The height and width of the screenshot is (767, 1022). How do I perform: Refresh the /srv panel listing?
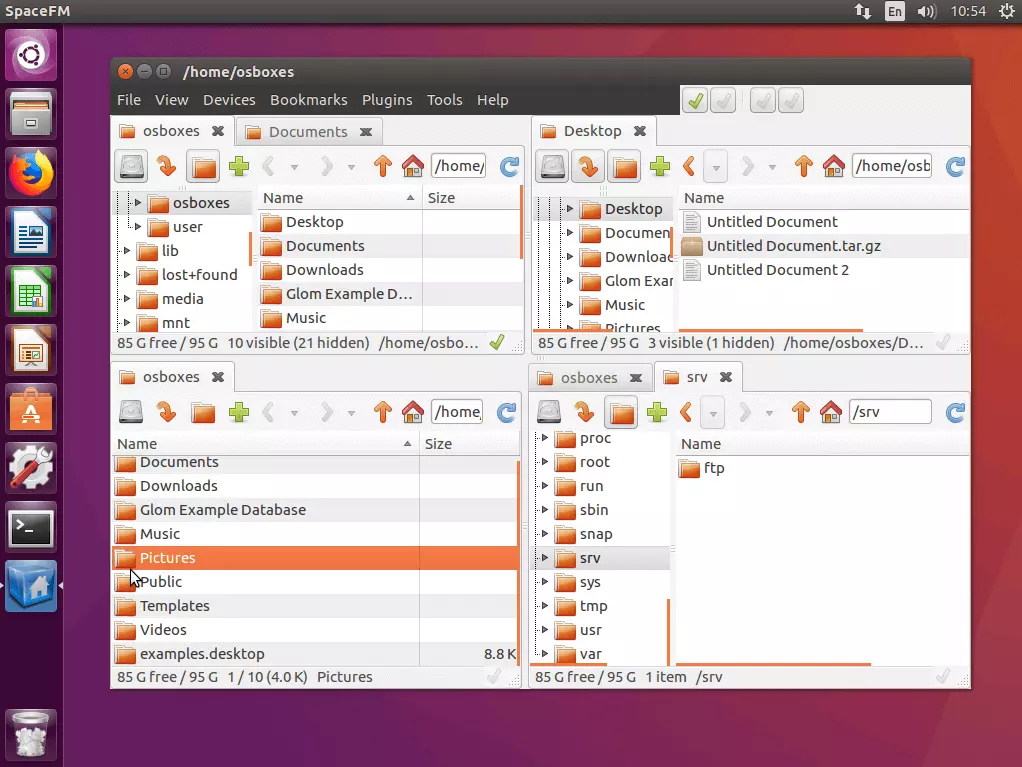[x=955, y=412]
